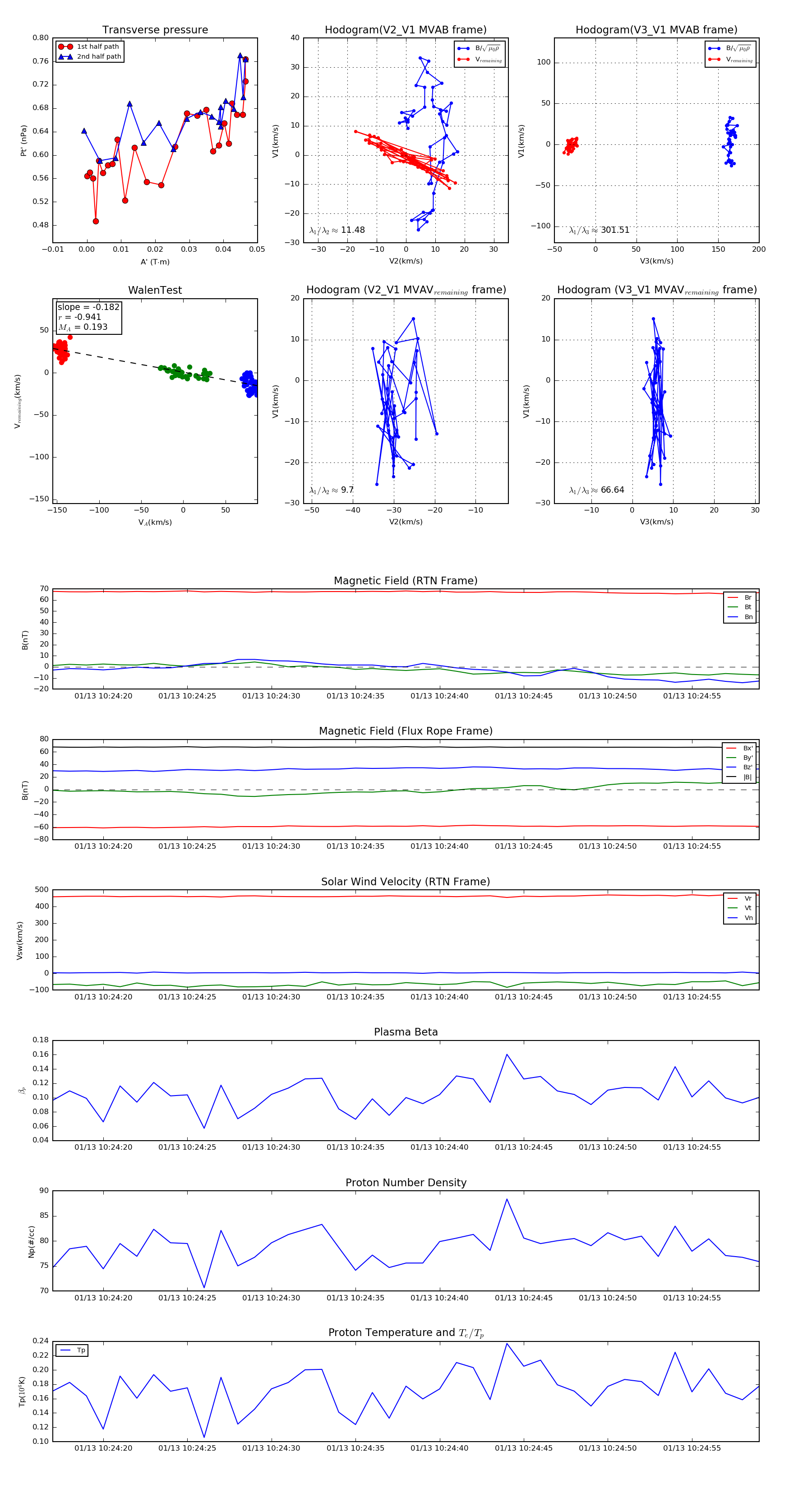
Task: Click the "Proton Number Density" plot title
Action: [406, 1183]
